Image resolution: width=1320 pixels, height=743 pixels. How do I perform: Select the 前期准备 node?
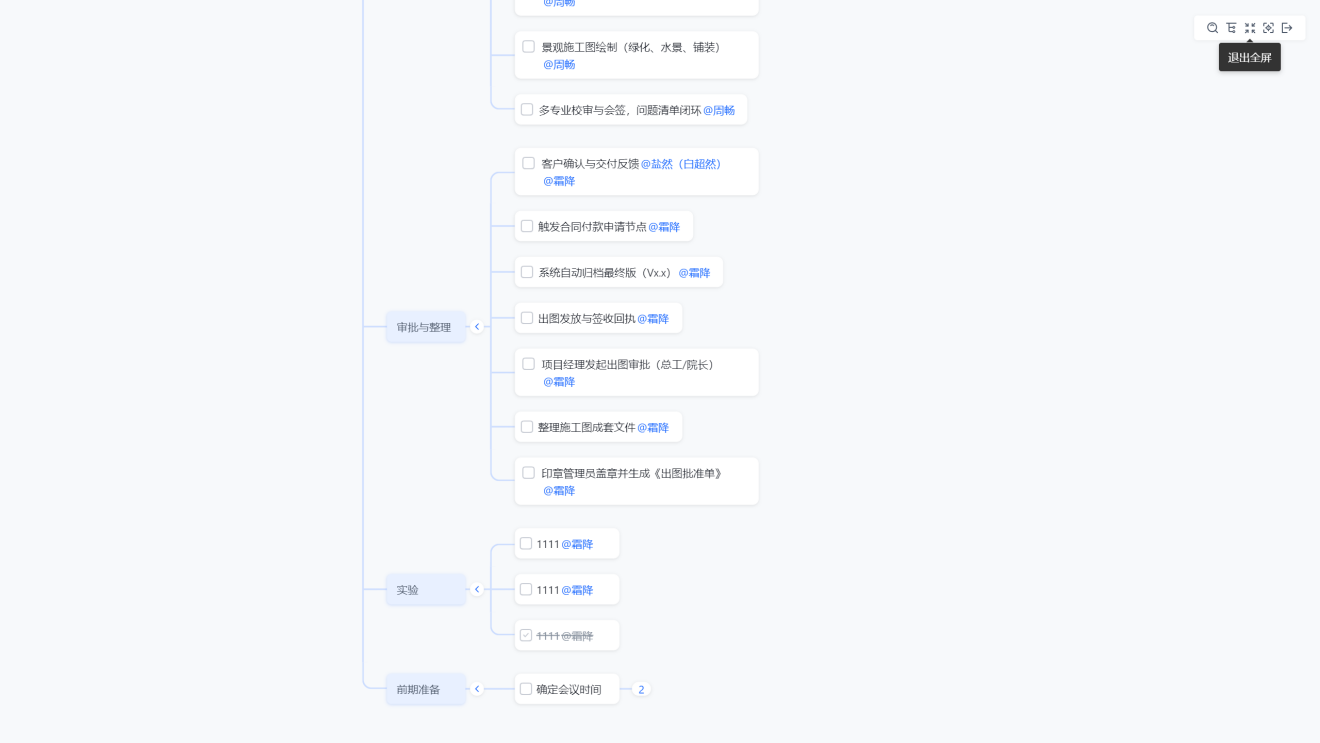425,689
